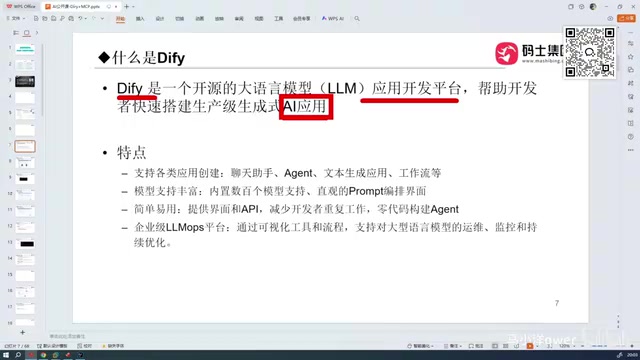Open slide 3 dark thumbnail
Viewport: 640px width, 360px height.
click(x=25, y=81)
